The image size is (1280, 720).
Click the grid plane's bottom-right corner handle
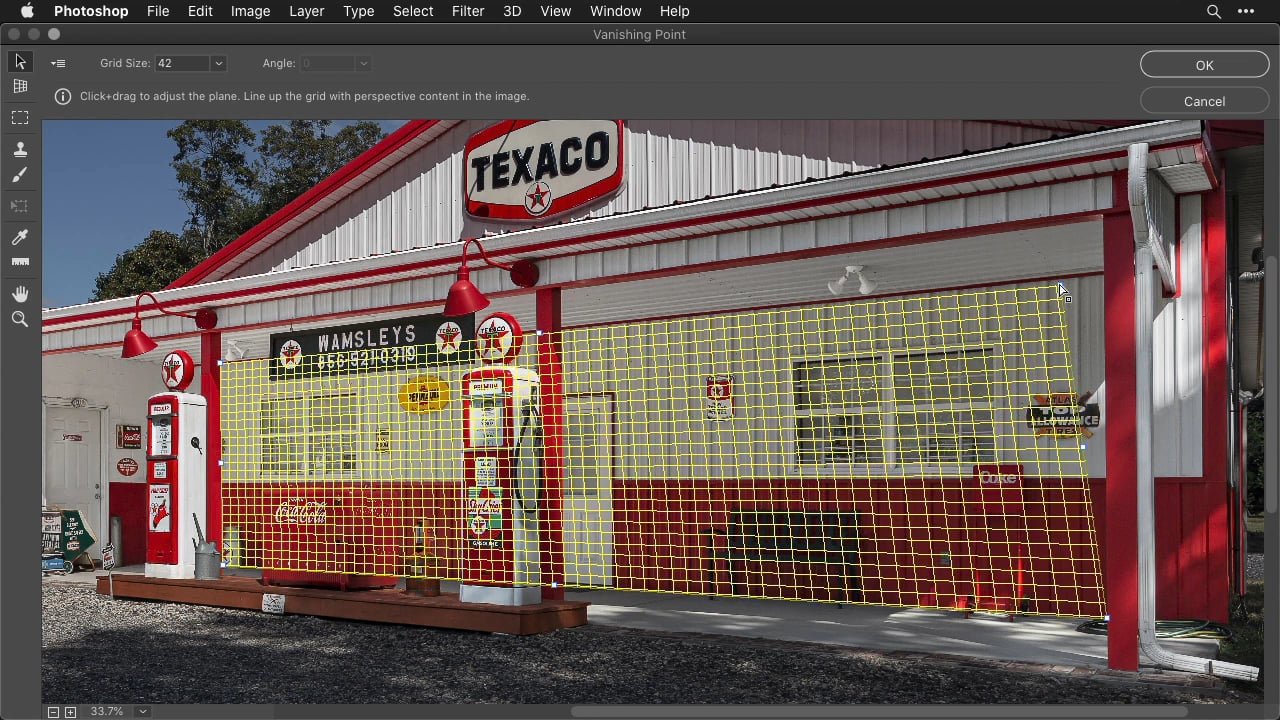(1106, 618)
